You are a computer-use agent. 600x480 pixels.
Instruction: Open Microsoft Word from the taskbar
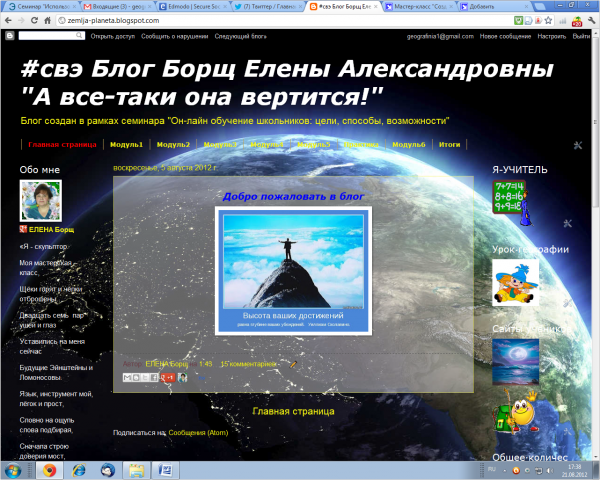165,470
